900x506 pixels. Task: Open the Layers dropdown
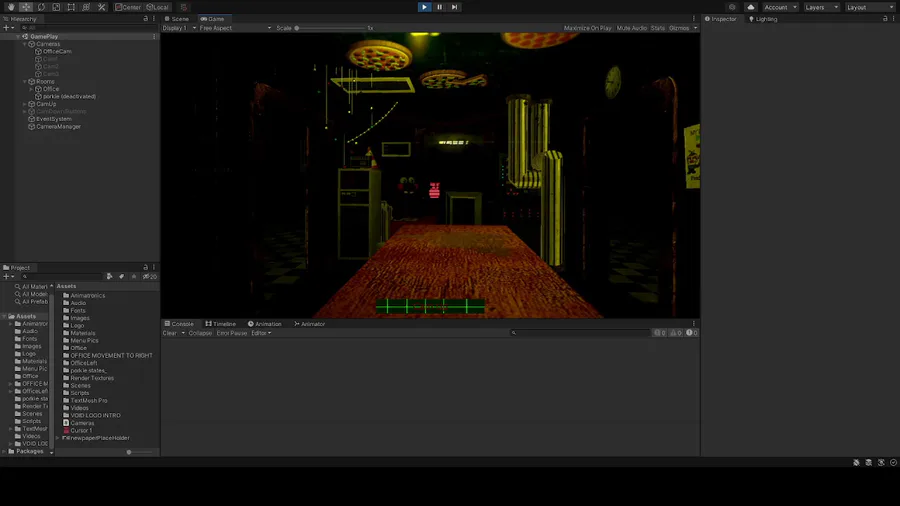click(x=821, y=7)
